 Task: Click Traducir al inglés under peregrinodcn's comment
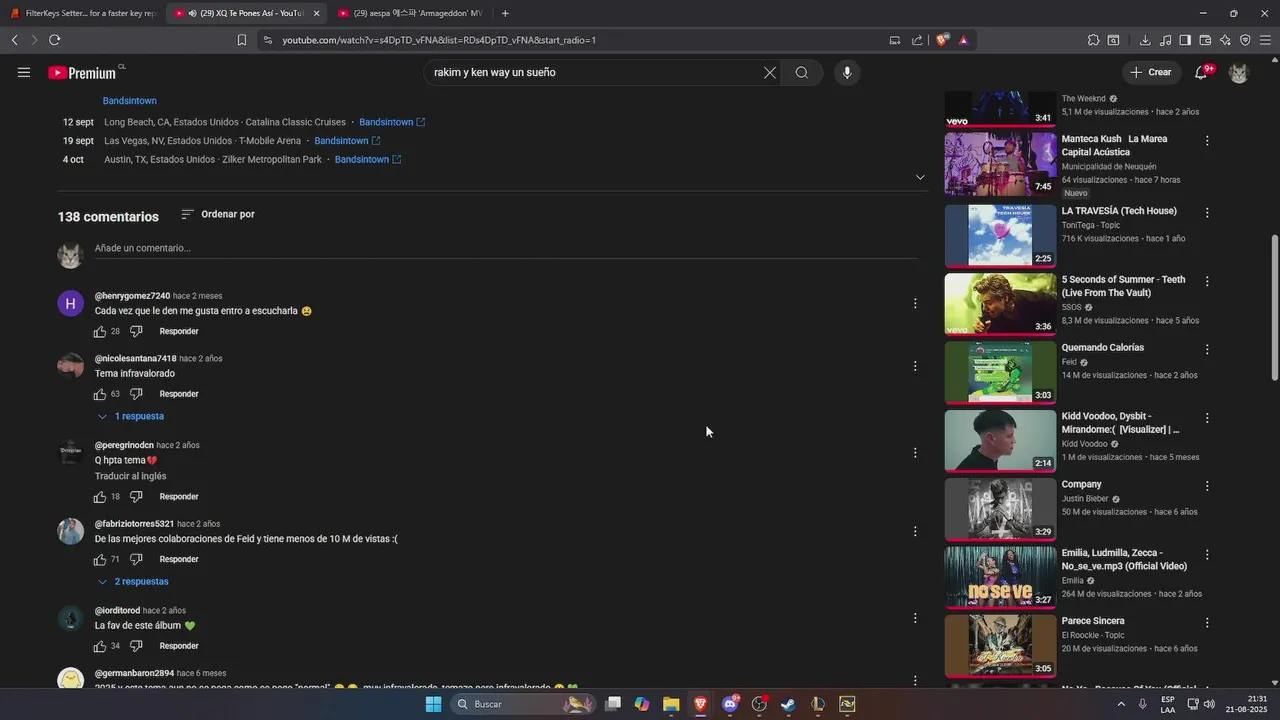point(130,476)
